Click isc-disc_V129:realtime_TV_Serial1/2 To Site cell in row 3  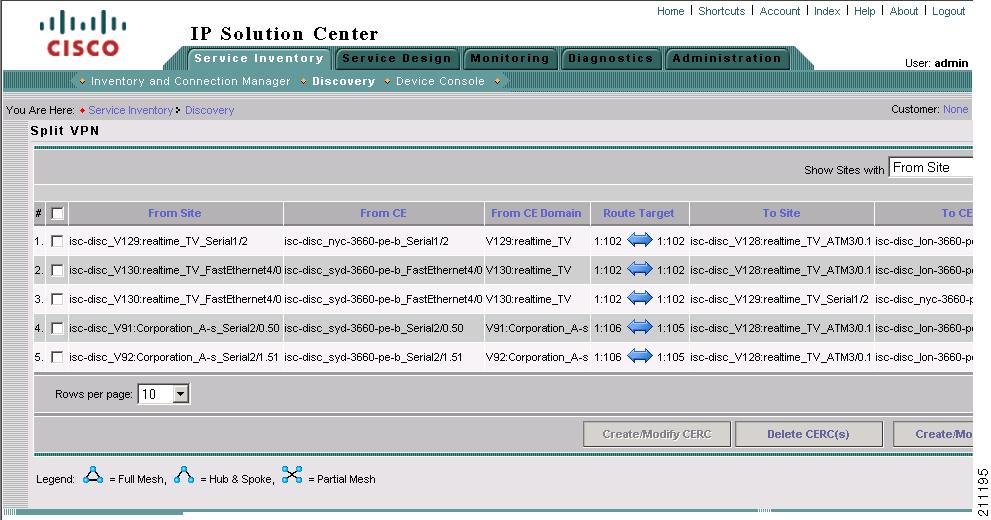click(779, 299)
